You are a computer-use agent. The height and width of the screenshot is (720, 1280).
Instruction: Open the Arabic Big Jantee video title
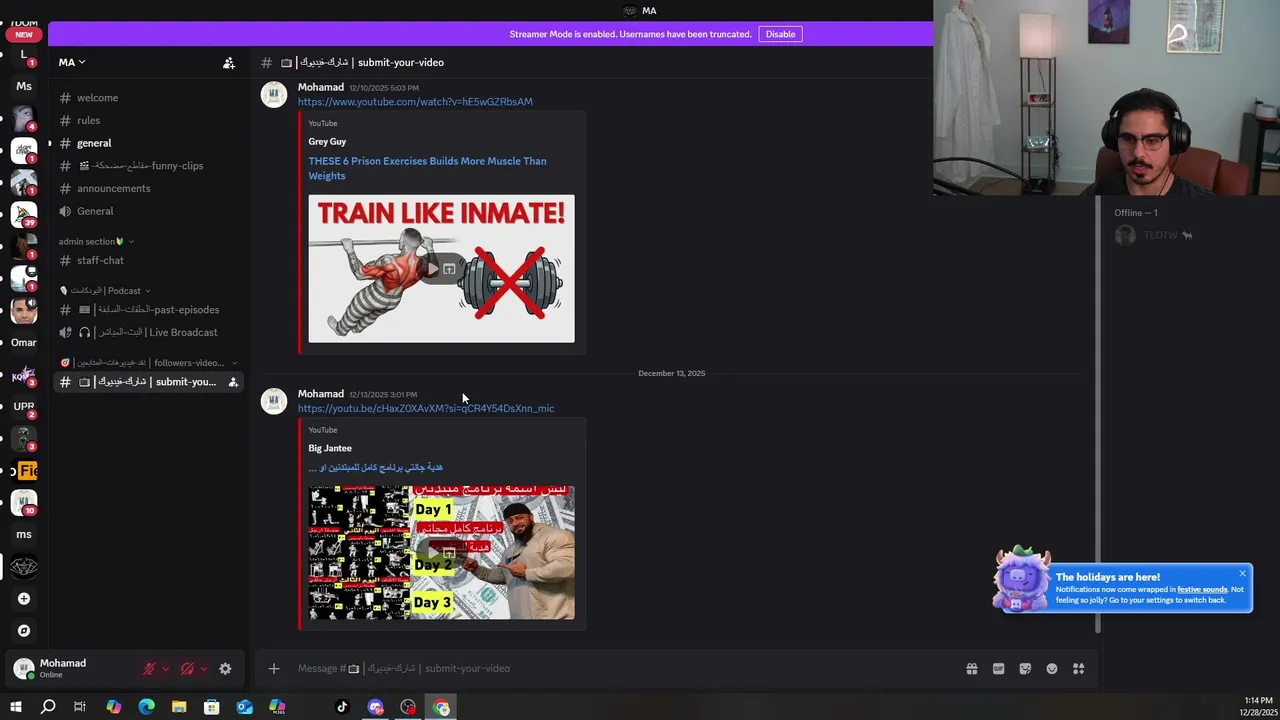click(375, 467)
